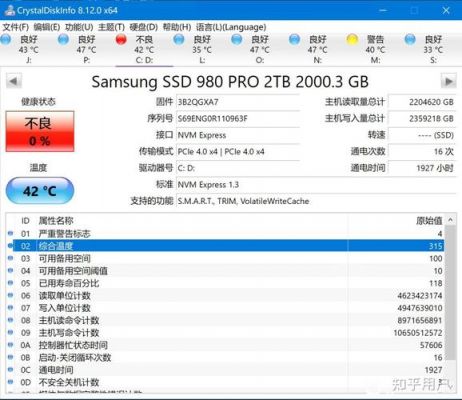This screenshot has width=462, height=400.
Task: Click the firmware field 3B2QGXA7
Action: pyautogui.click(x=238, y=102)
